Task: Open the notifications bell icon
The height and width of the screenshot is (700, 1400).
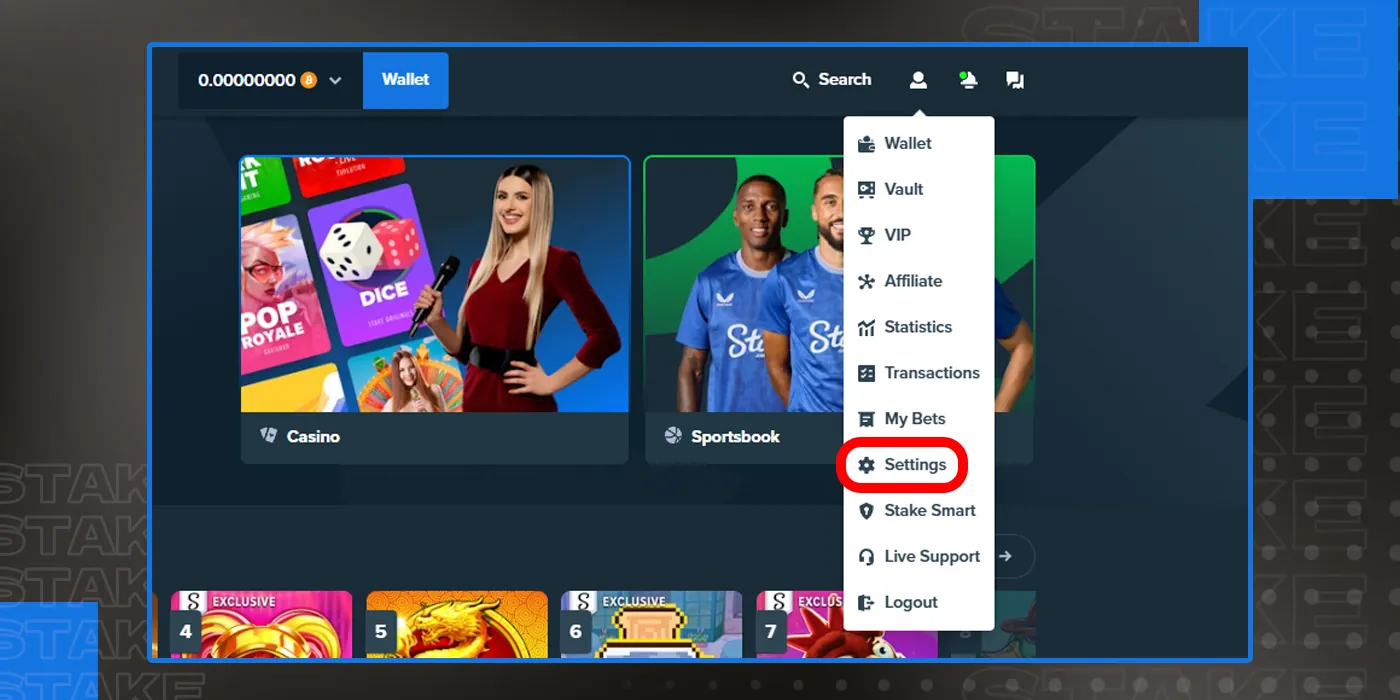Action: (967, 80)
